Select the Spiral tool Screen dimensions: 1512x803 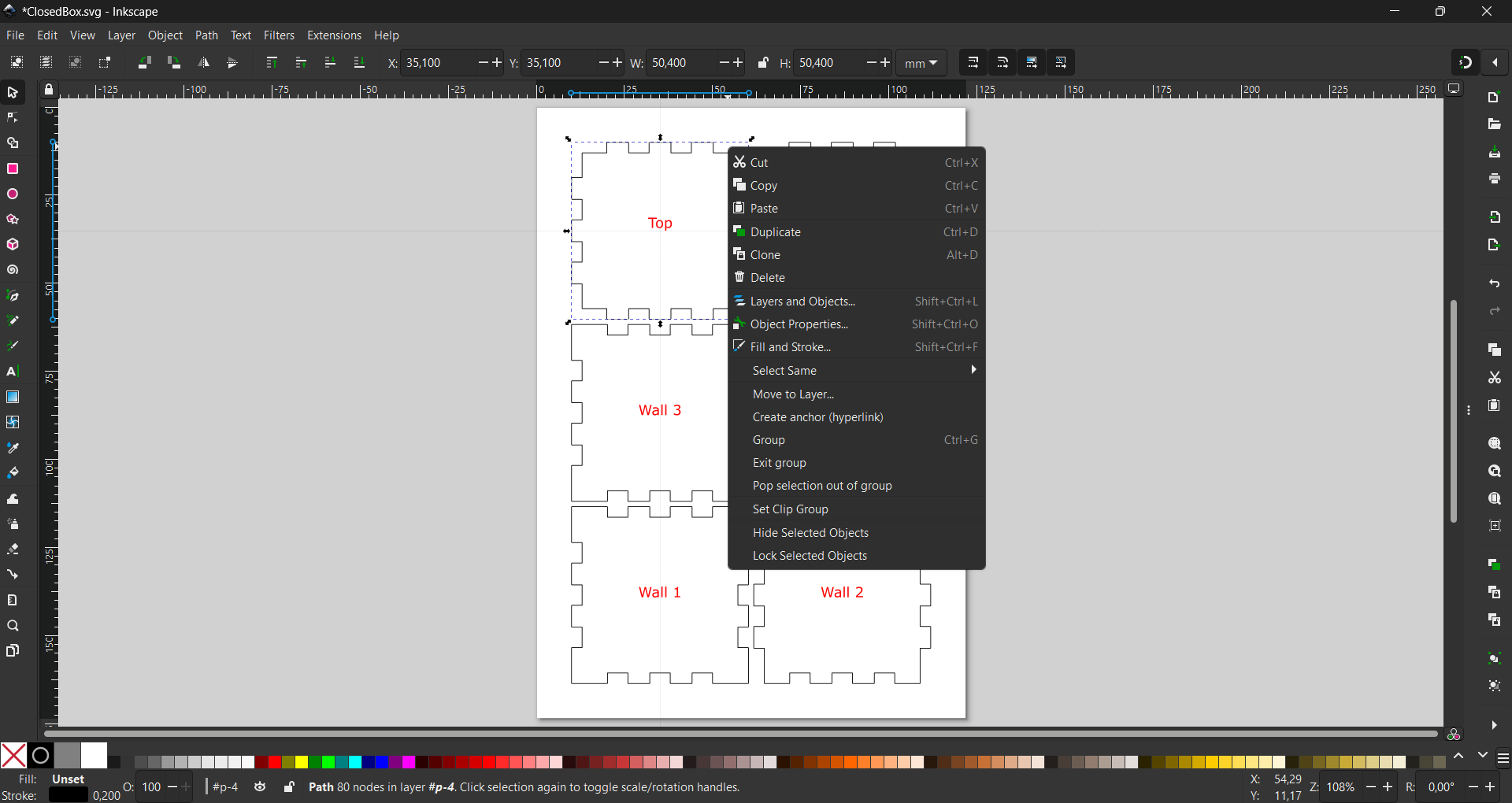click(13, 270)
